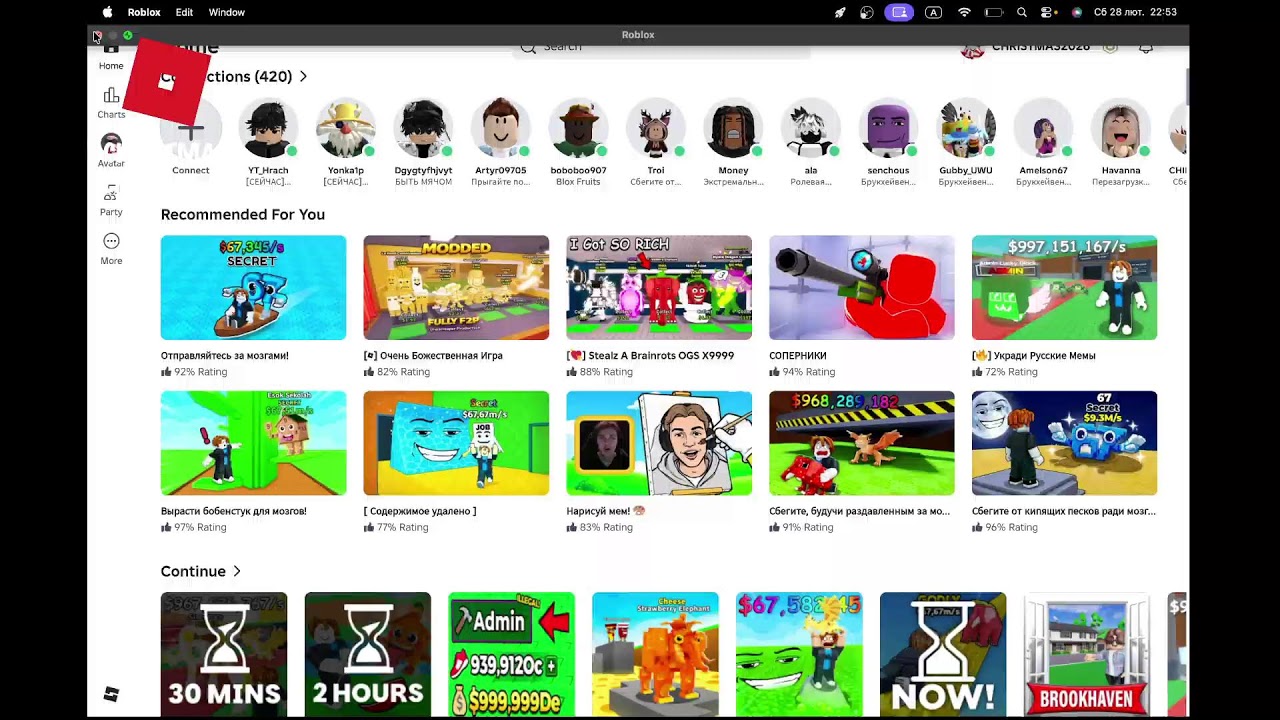This screenshot has height=720, width=1280.
Task: Open friend ala's avatar
Action: pyautogui.click(x=811, y=128)
